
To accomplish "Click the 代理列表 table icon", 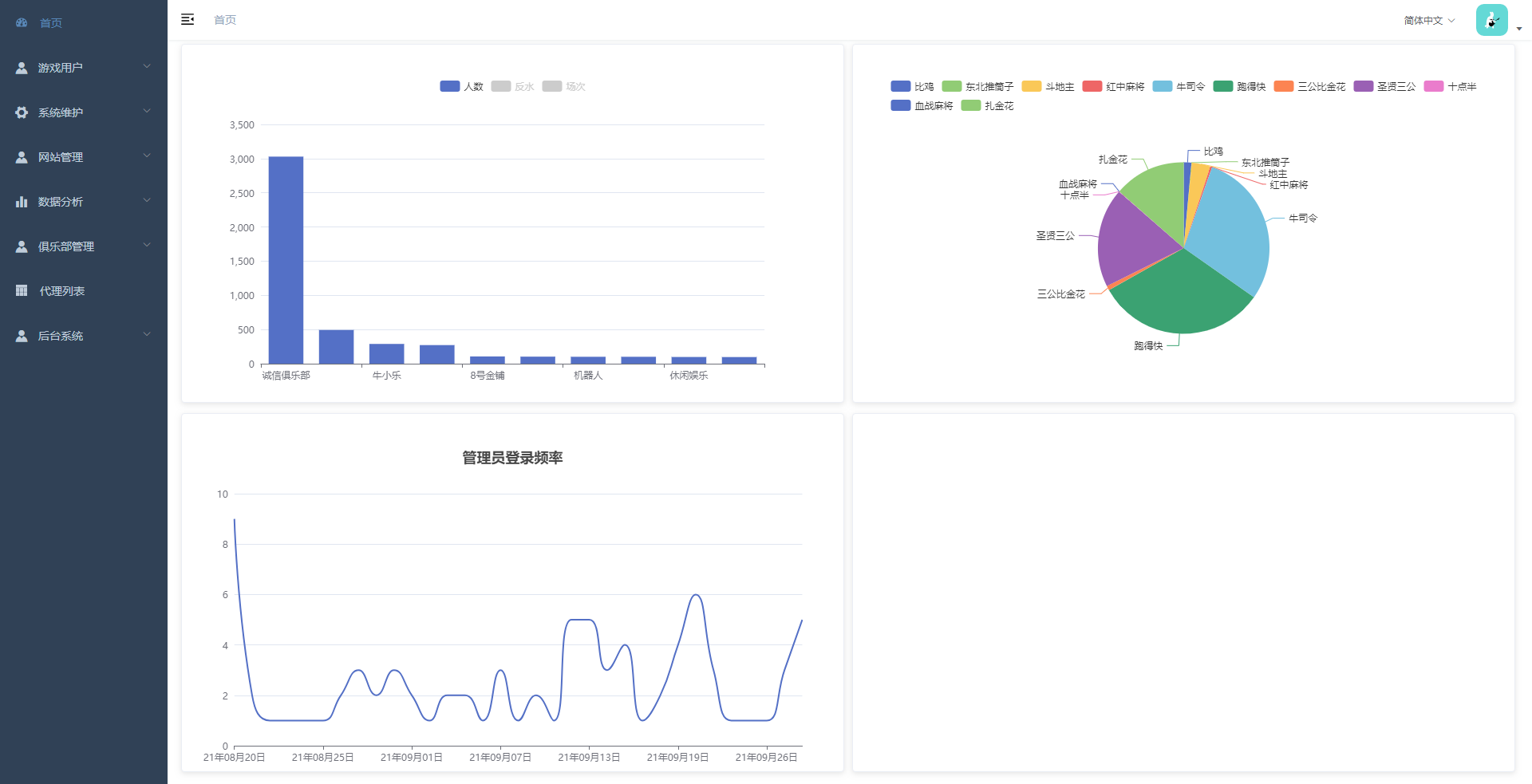I will pos(22,291).
